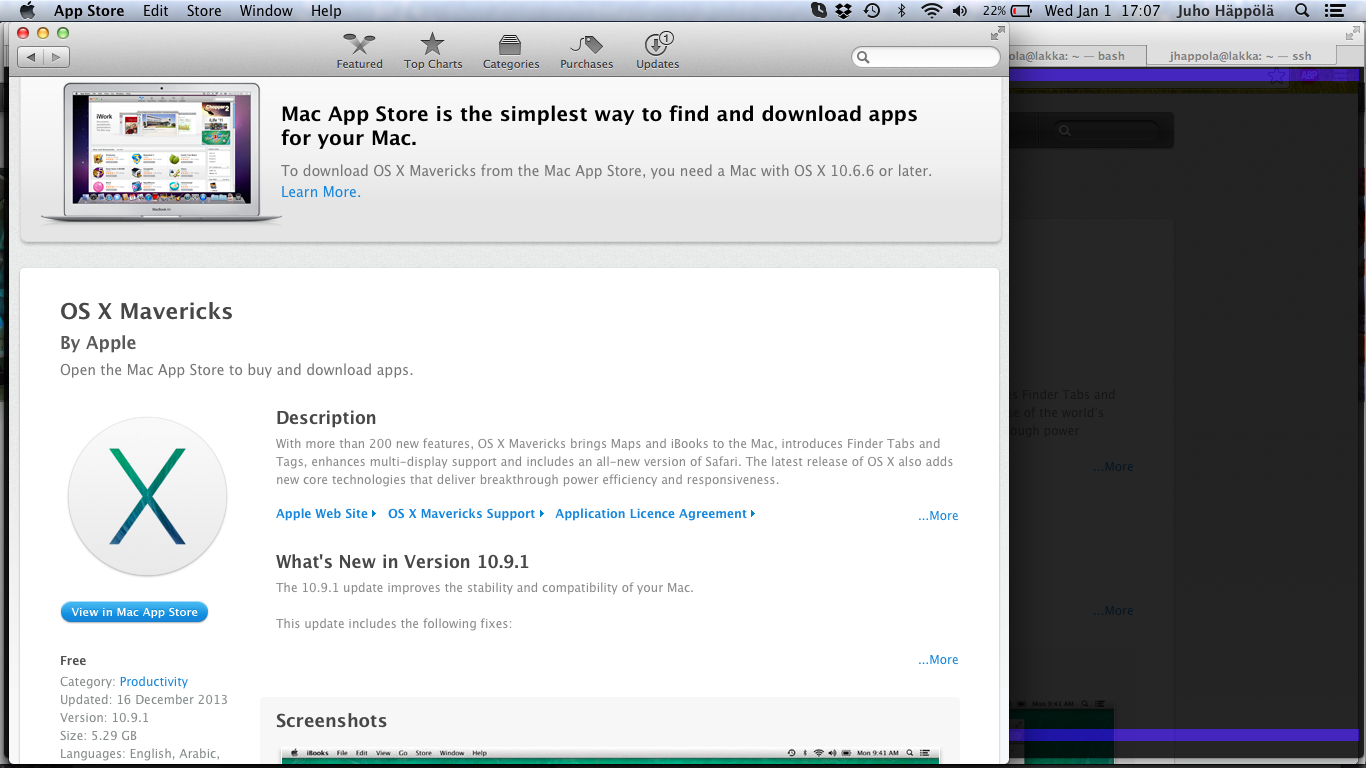Expand What's New section More link
Screen dimensions: 1366x768
(x=938, y=660)
